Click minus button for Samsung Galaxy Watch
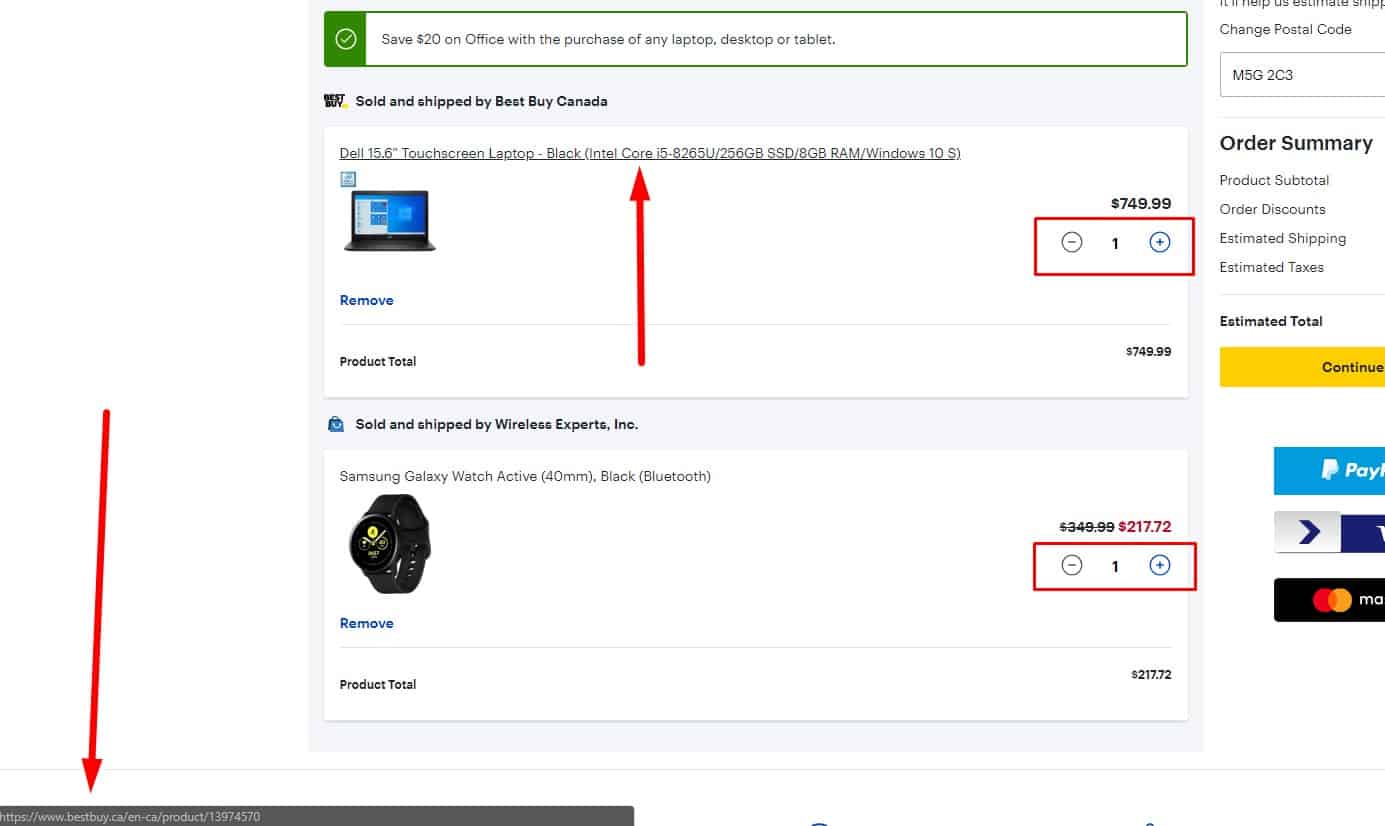Image resolution: width=1385 pixels, height=826 pixels. (1071, 566)
